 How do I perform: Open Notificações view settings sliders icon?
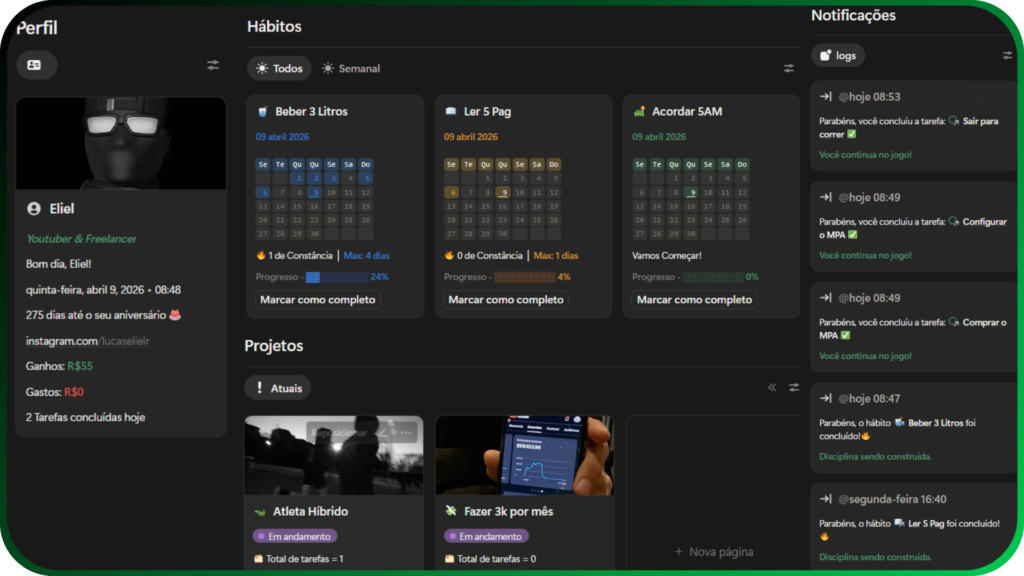coord(1007,56)
